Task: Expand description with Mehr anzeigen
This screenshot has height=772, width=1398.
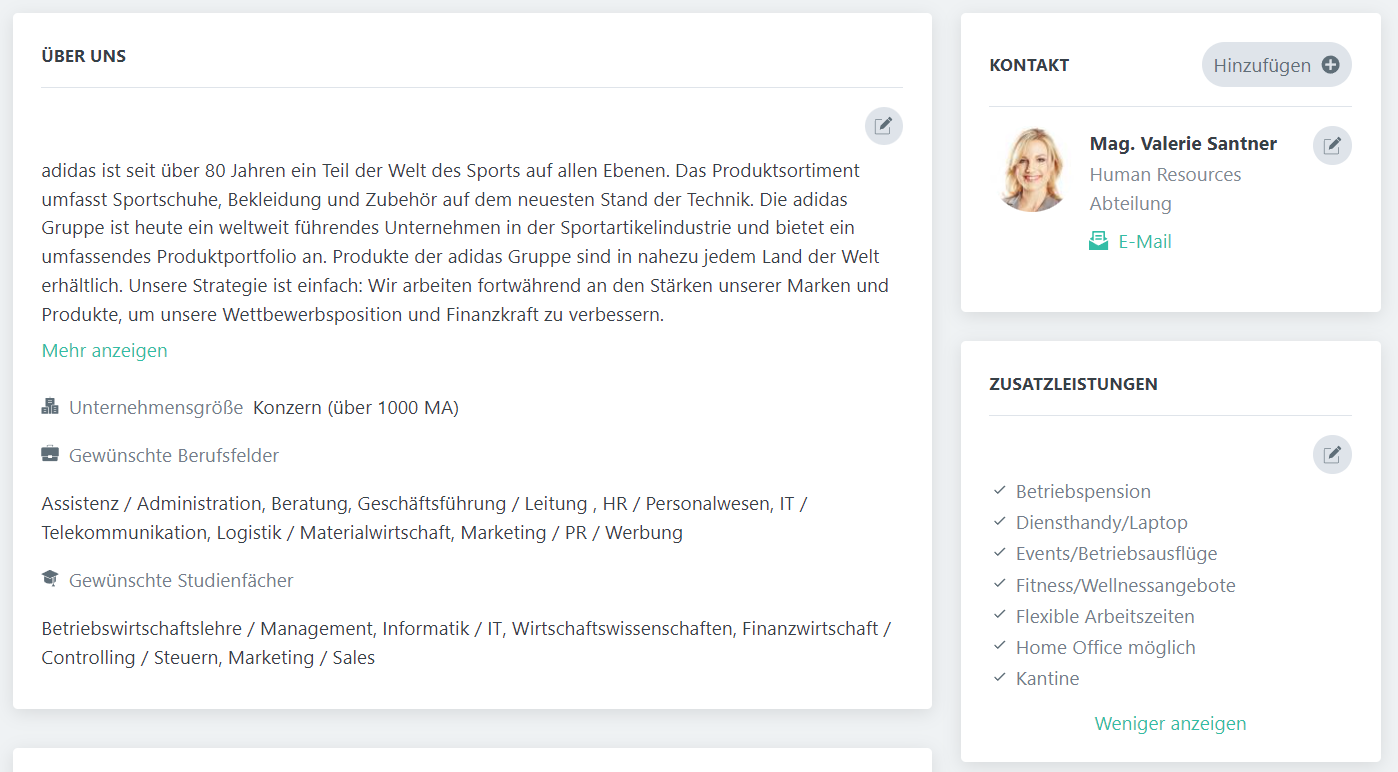Action: coord(105,351)
